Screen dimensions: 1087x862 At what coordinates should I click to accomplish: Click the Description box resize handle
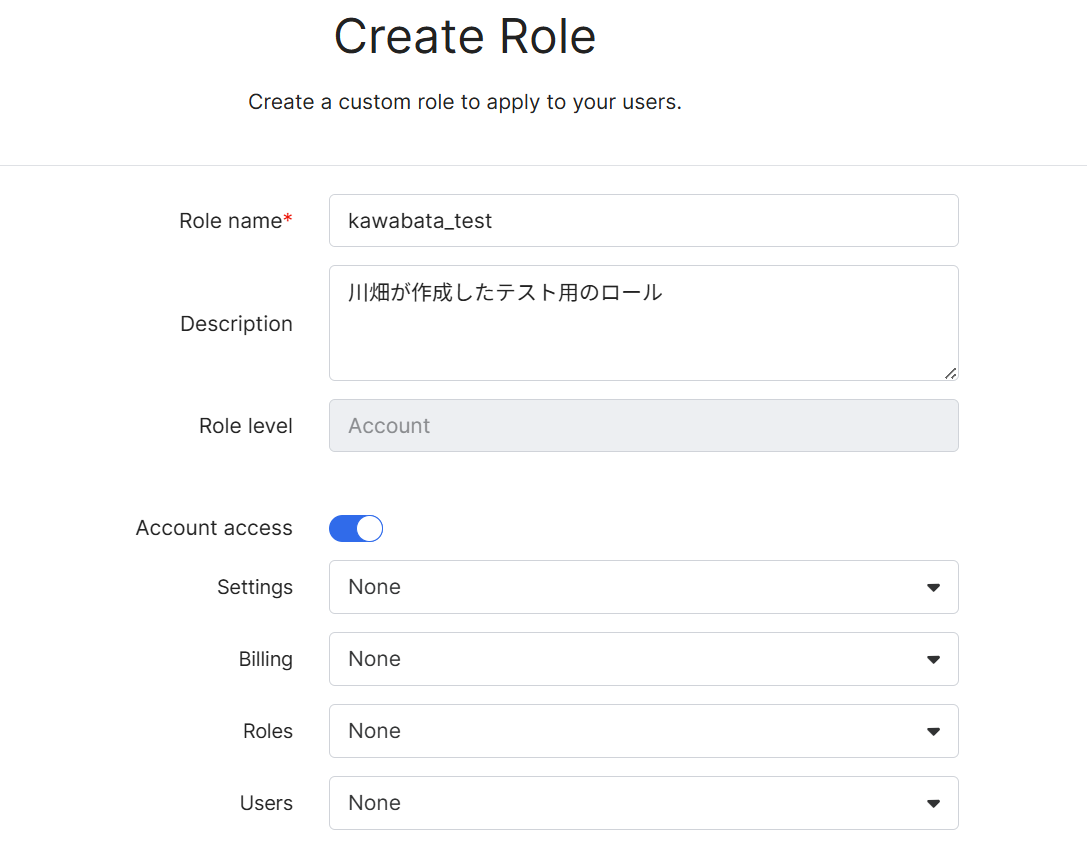(x=950, y=373)
